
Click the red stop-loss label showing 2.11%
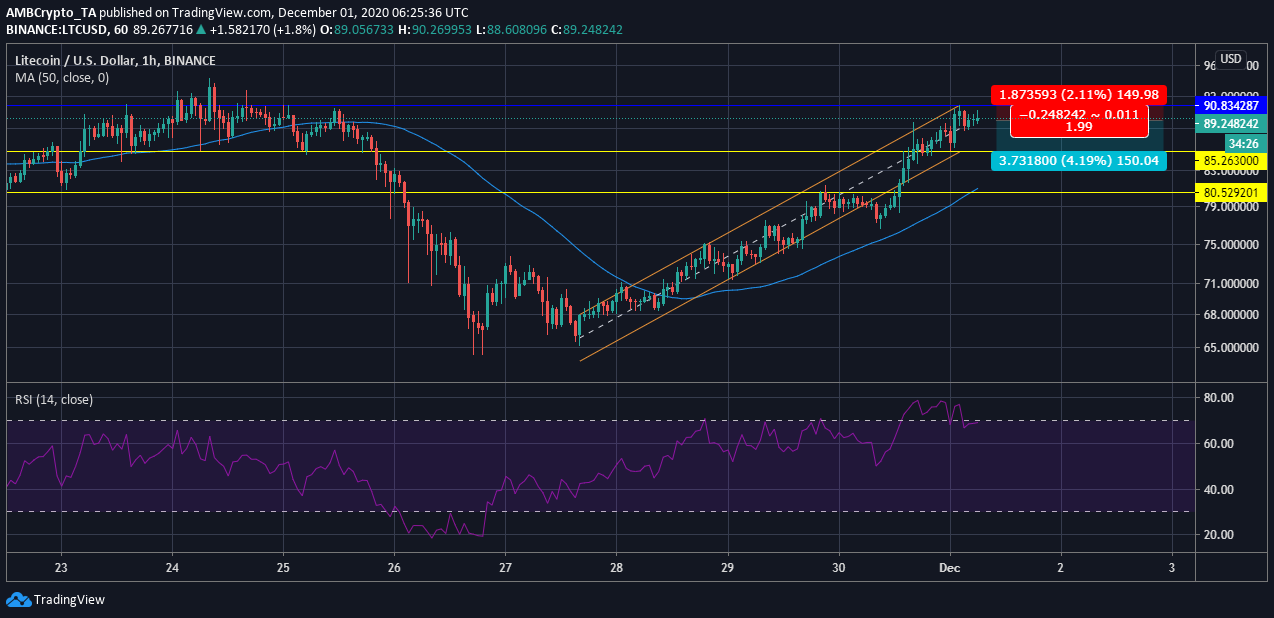pyautogui.click(x=1077, y=95)
